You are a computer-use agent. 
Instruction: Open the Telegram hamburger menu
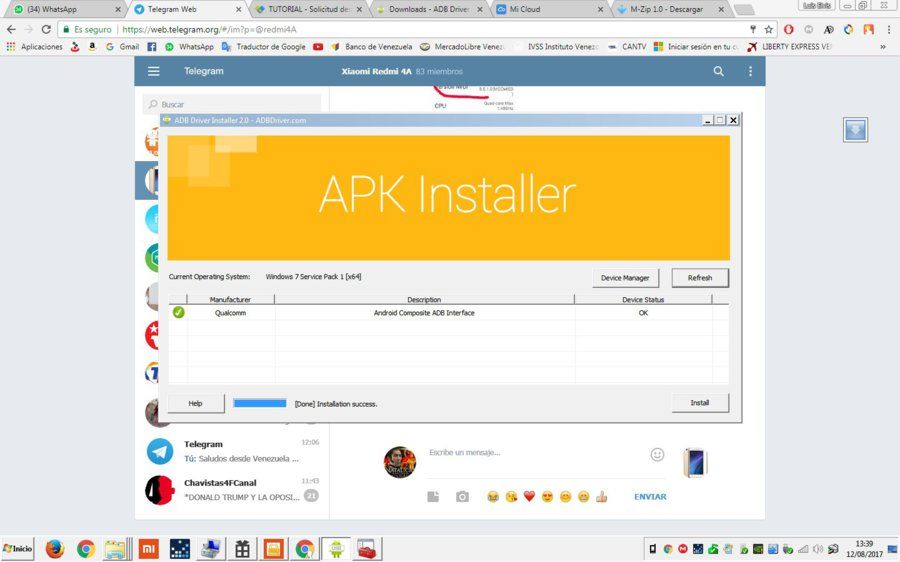coord(153,71)
